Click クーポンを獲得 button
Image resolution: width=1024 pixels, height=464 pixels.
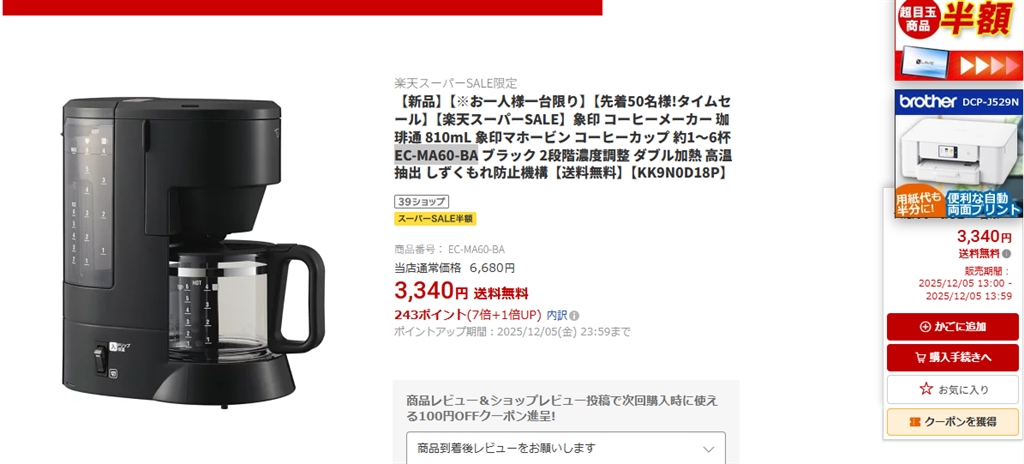point(952,422)
